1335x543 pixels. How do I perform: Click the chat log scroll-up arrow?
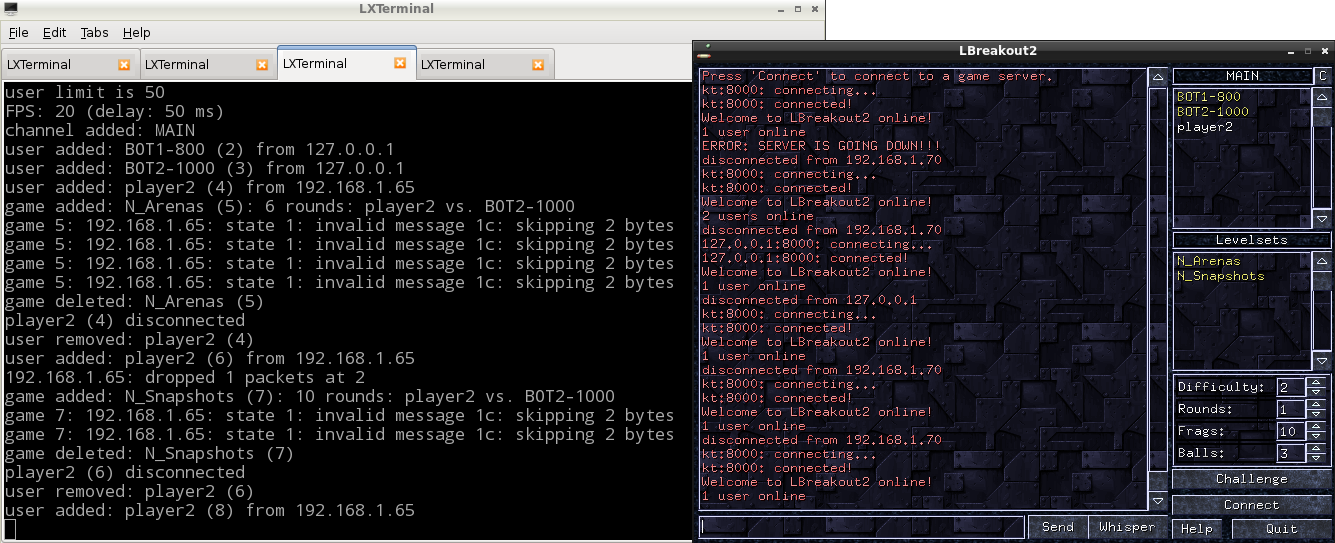click(x=1157, y=77)
